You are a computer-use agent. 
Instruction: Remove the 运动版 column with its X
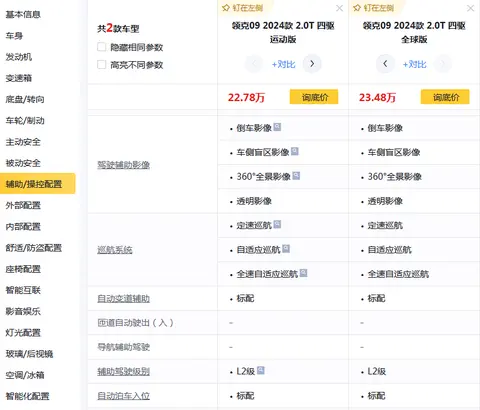(339, 8)
